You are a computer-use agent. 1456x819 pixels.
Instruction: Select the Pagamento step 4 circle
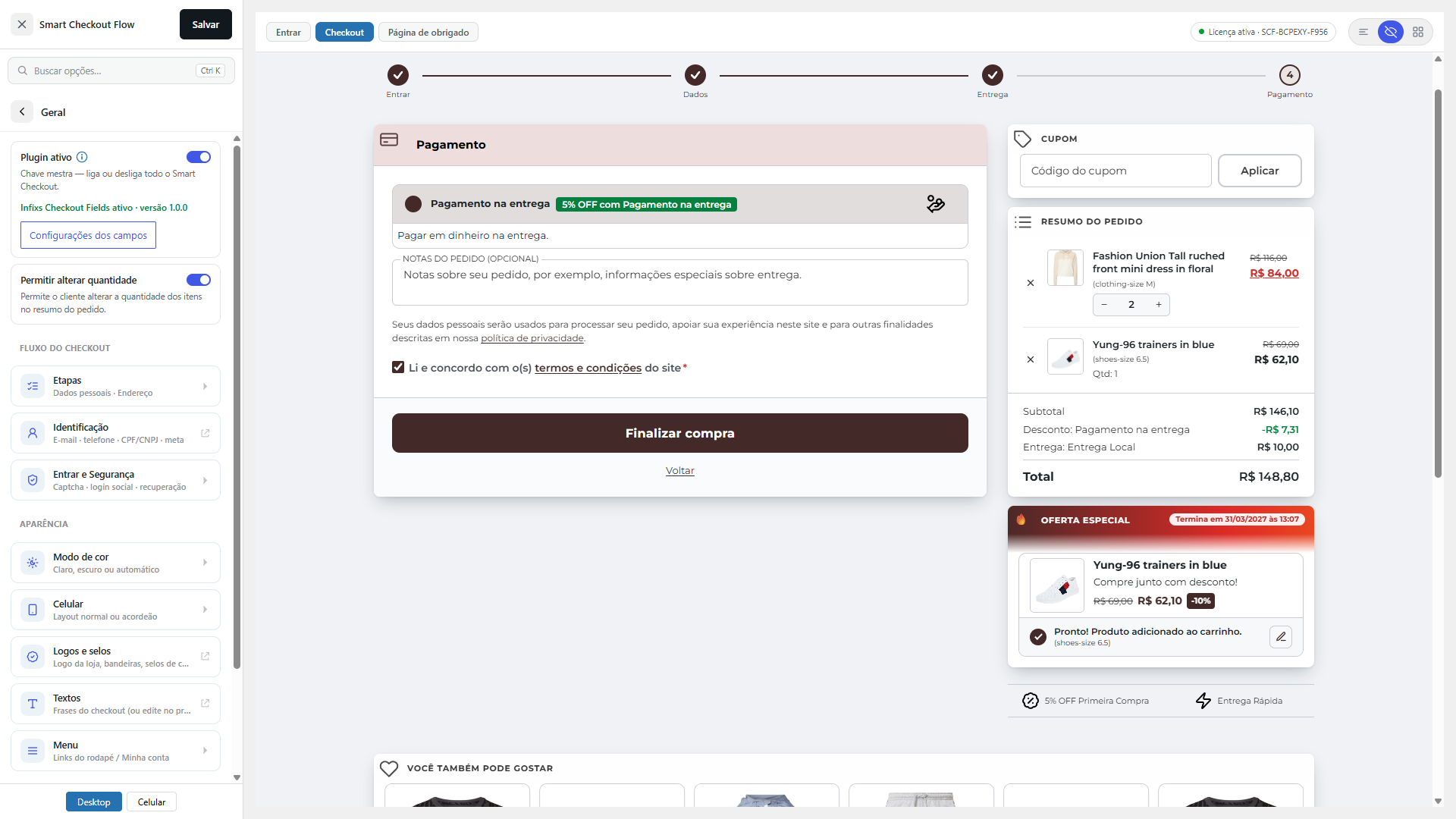(1290, 75)
